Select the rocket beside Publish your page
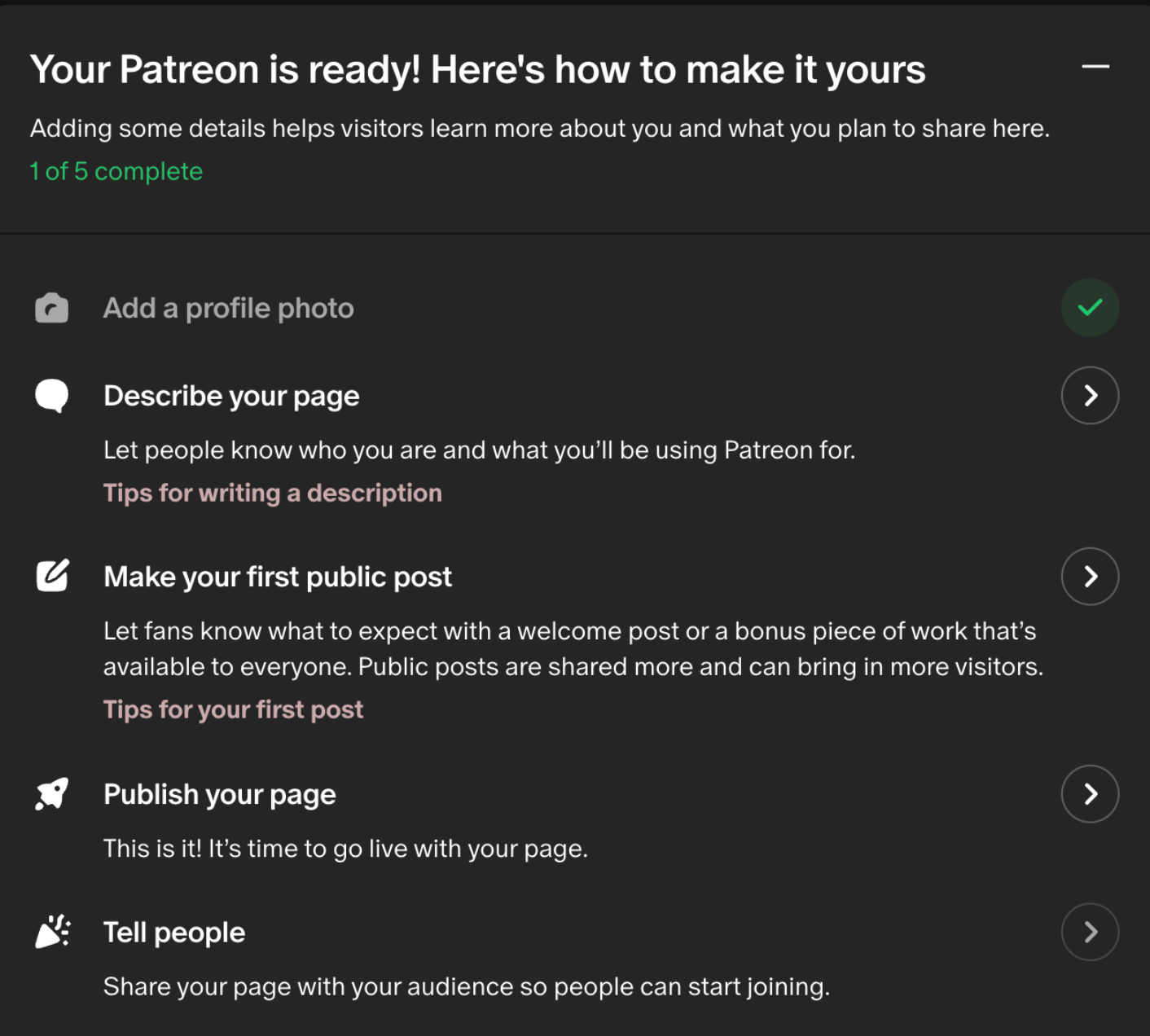 click(51, 793)
